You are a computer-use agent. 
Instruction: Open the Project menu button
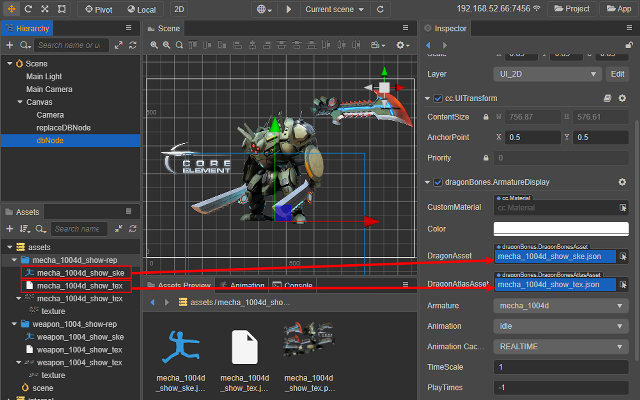pyautogui.click(x=572, y=9)
